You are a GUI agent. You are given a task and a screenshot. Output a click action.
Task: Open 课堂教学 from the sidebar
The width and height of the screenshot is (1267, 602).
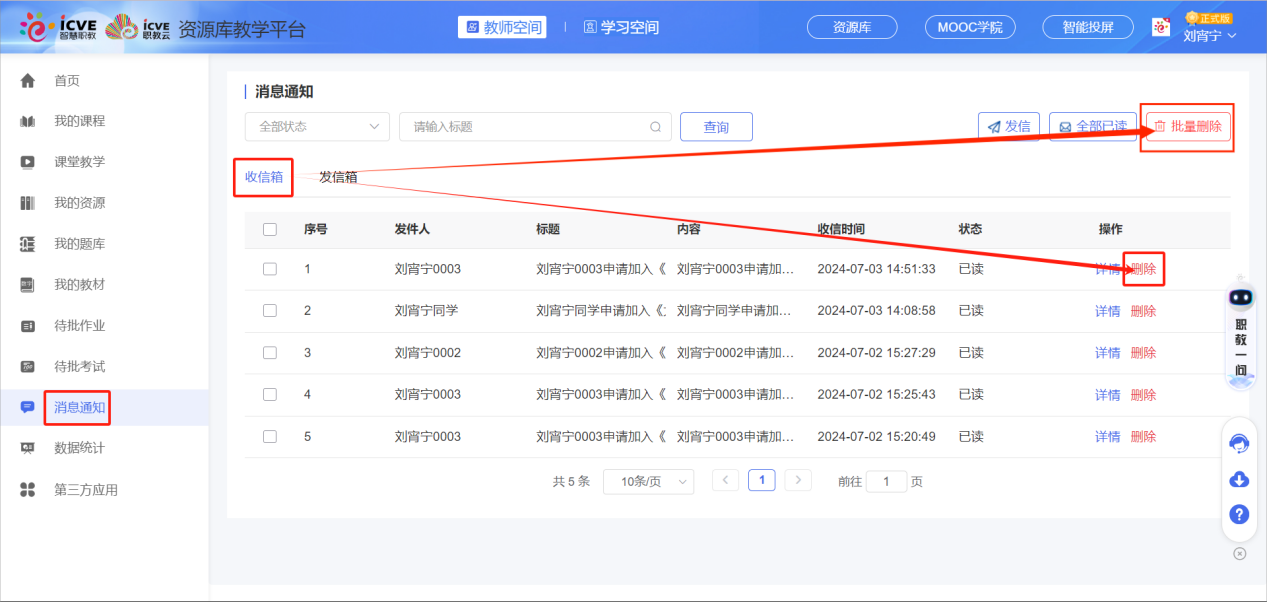click(78, 161)
